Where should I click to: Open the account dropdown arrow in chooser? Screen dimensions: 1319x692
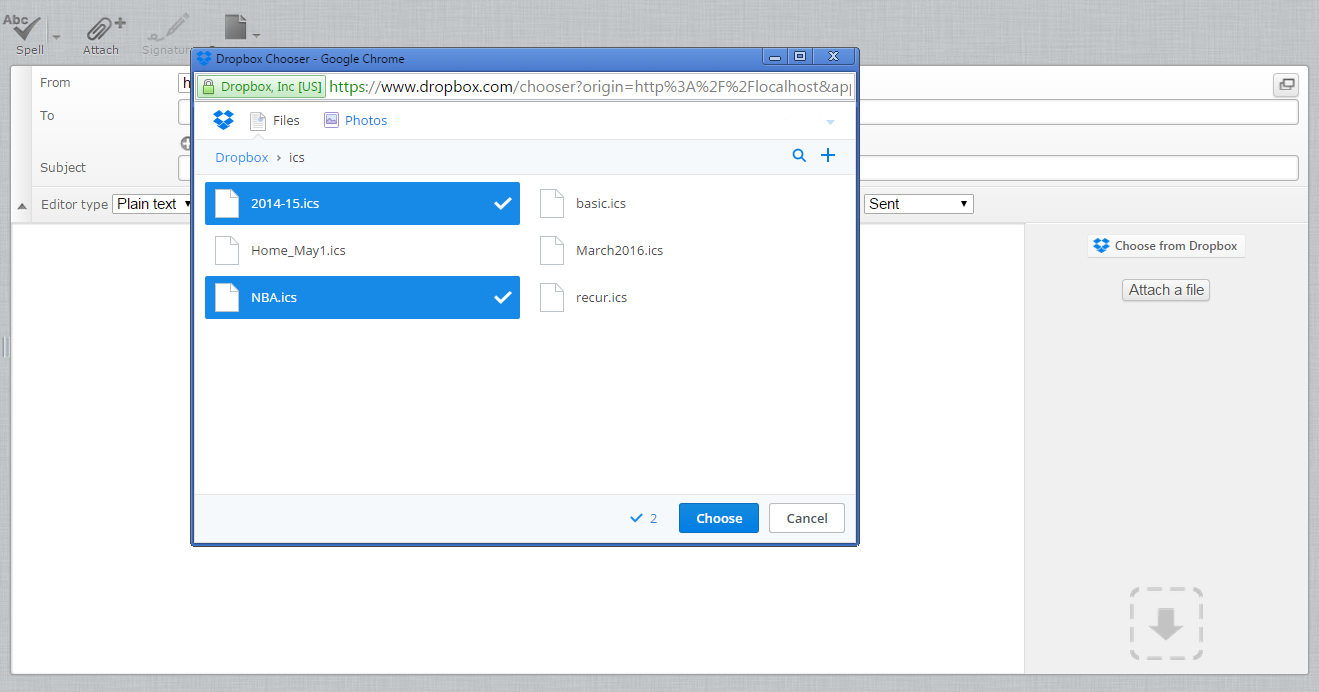830,122
